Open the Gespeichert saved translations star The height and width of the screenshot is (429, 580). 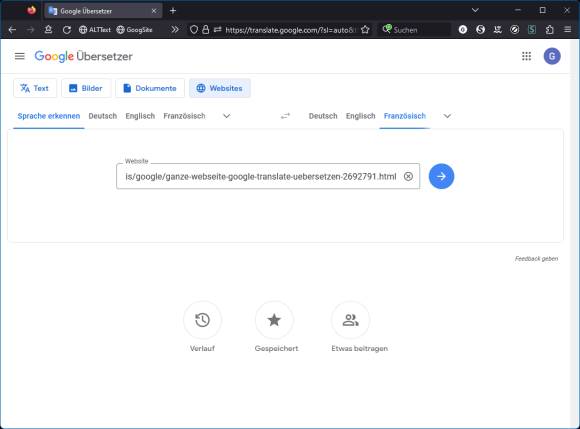274,320
